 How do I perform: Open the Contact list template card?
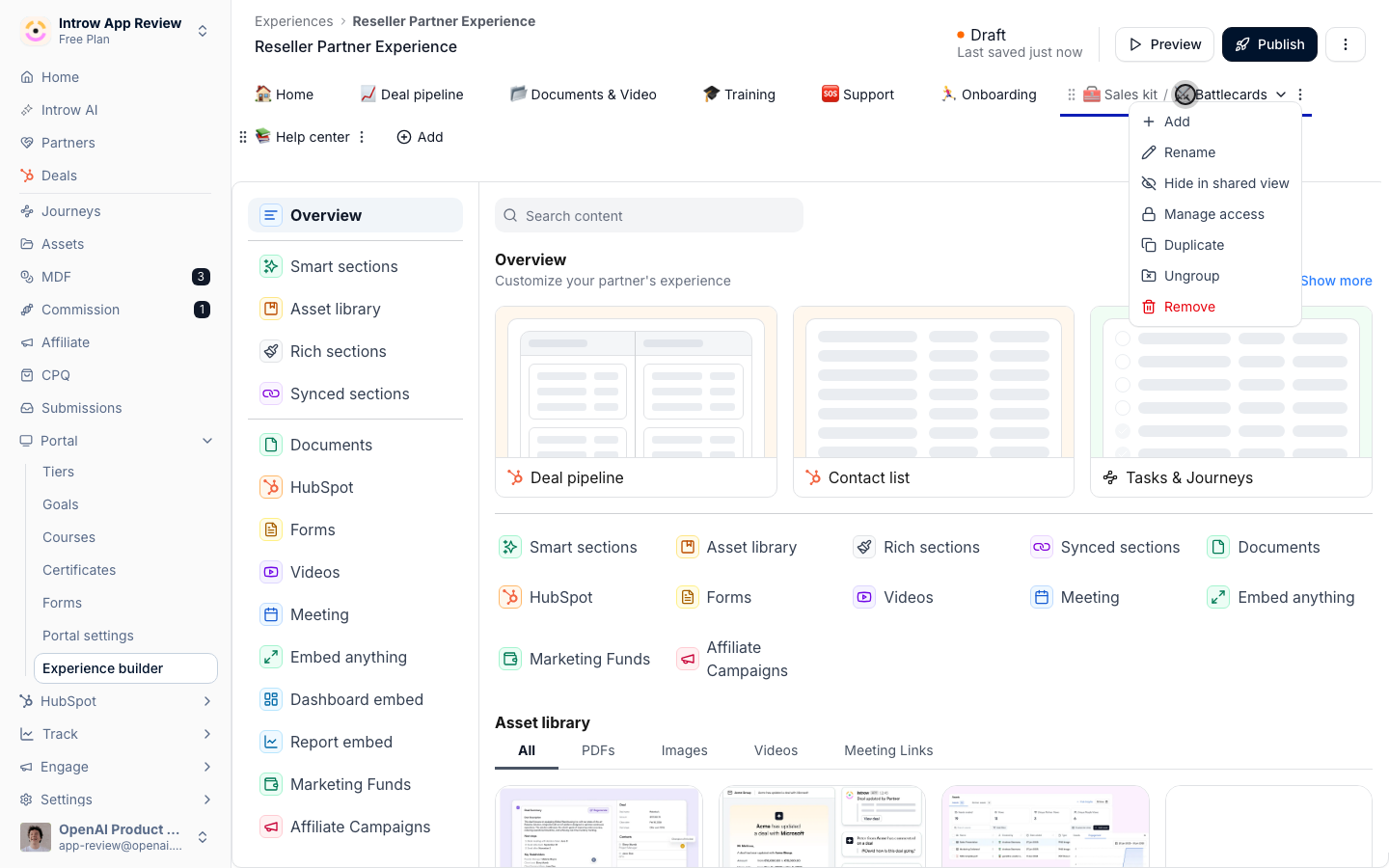pyautogui.click(x=934, y=401)
